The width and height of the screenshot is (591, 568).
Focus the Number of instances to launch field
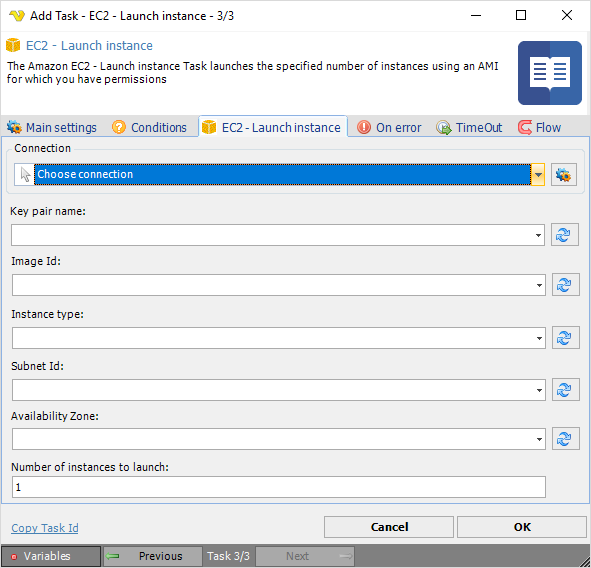[x=279, y=487]
